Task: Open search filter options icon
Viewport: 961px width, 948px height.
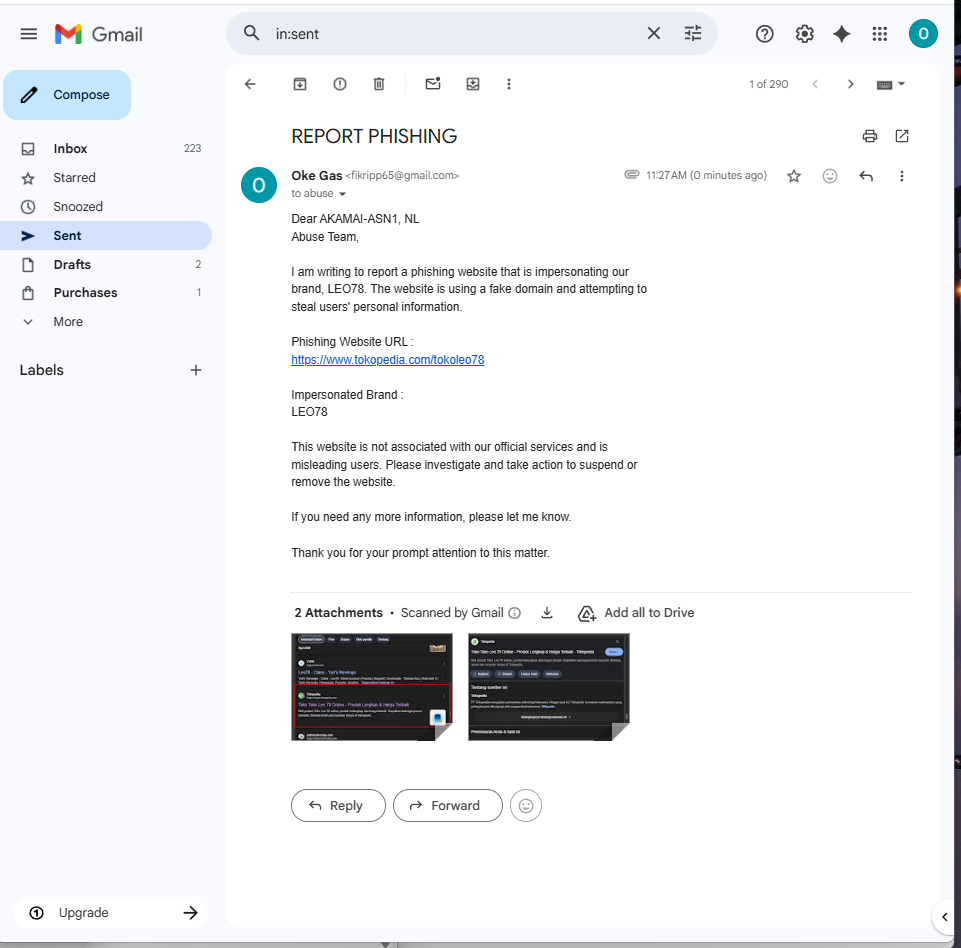Action: click(x=693, y=33)
